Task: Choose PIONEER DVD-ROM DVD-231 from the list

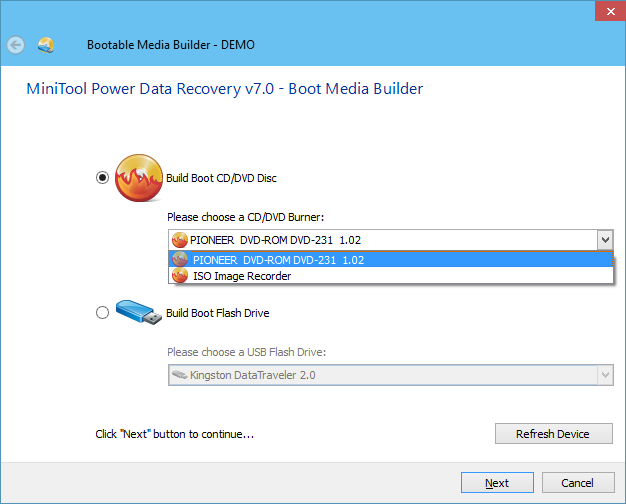Action: click(x=391, y=260)
